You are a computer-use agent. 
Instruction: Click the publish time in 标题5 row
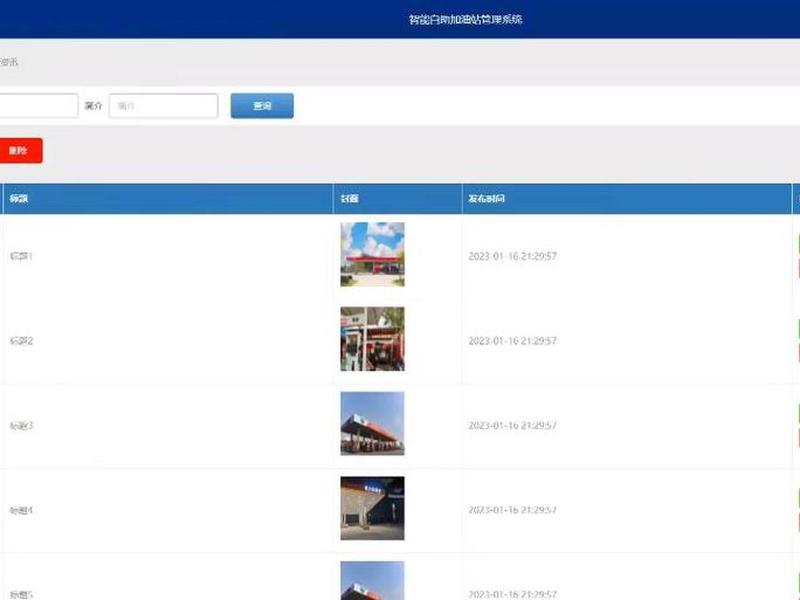(x=512, y=594)
